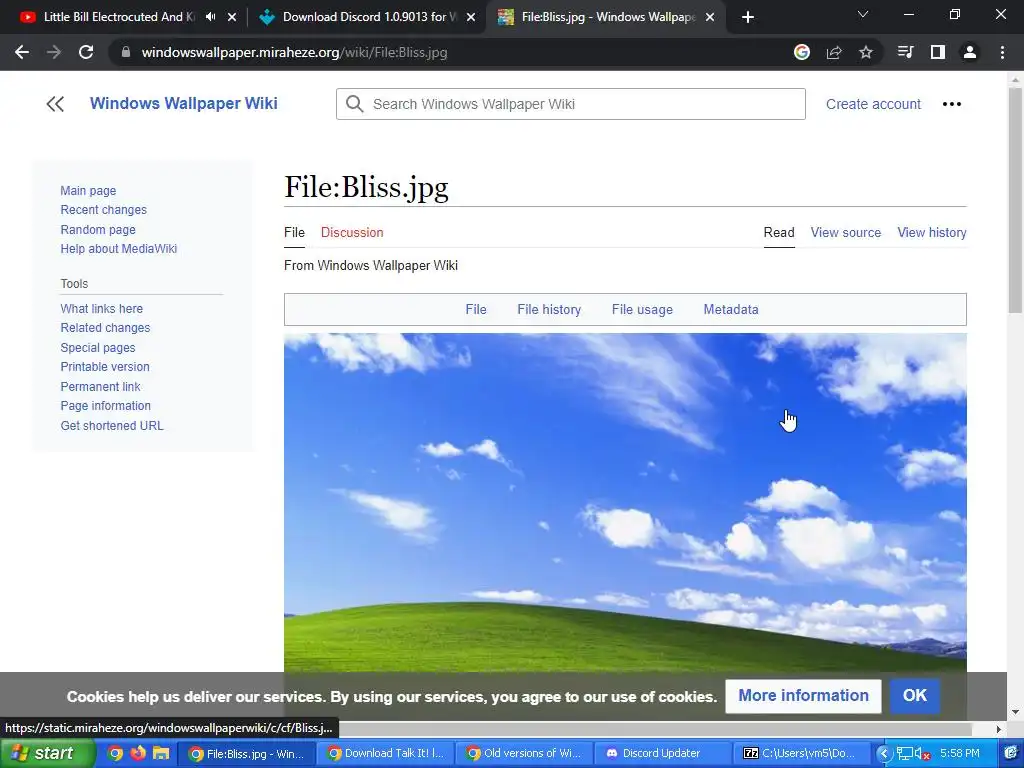Screen dimensions: 1024x768
Task: Focus the Search Windows Wallpaper Wiki field
Action: [571, 104]
